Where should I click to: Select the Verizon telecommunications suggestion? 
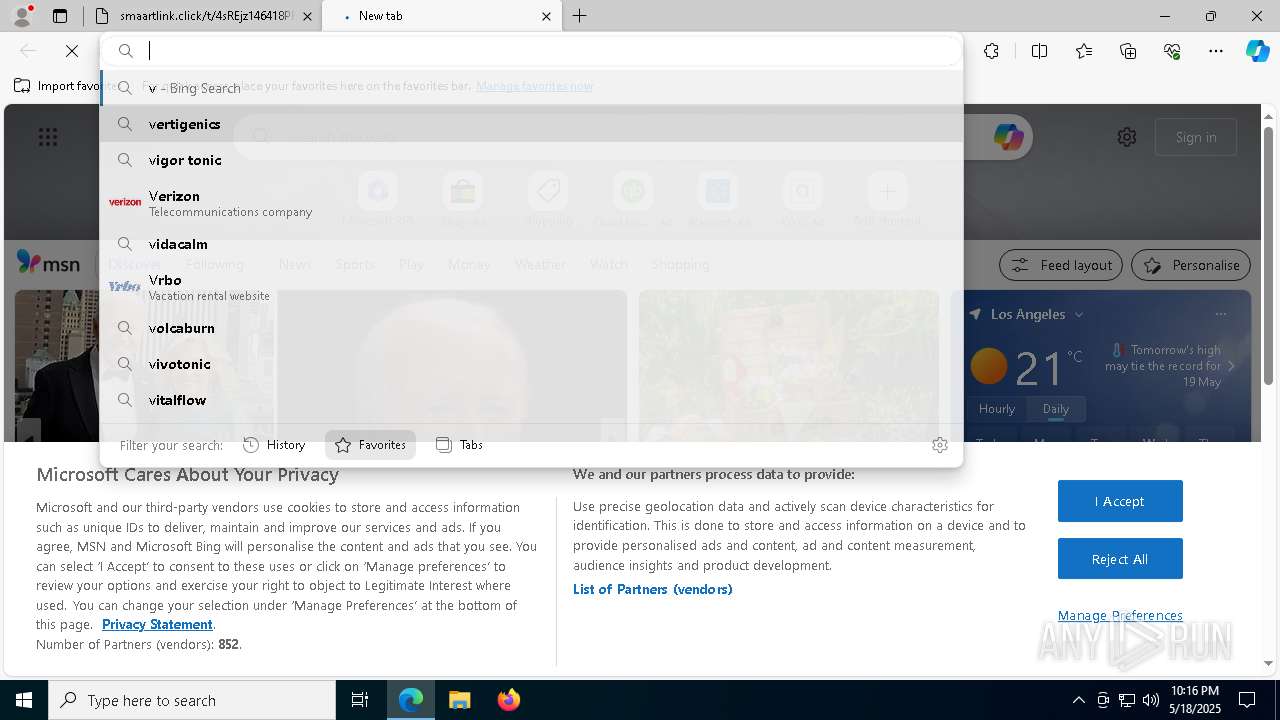(531, 202)
